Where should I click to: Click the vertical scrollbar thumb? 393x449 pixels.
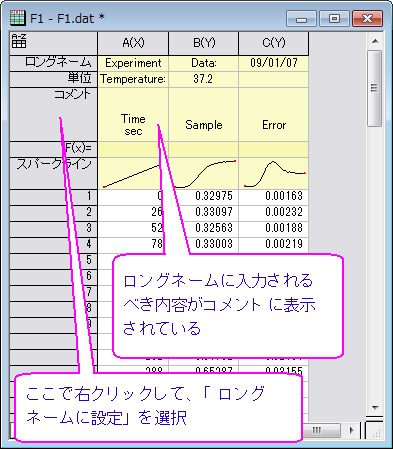375,88
